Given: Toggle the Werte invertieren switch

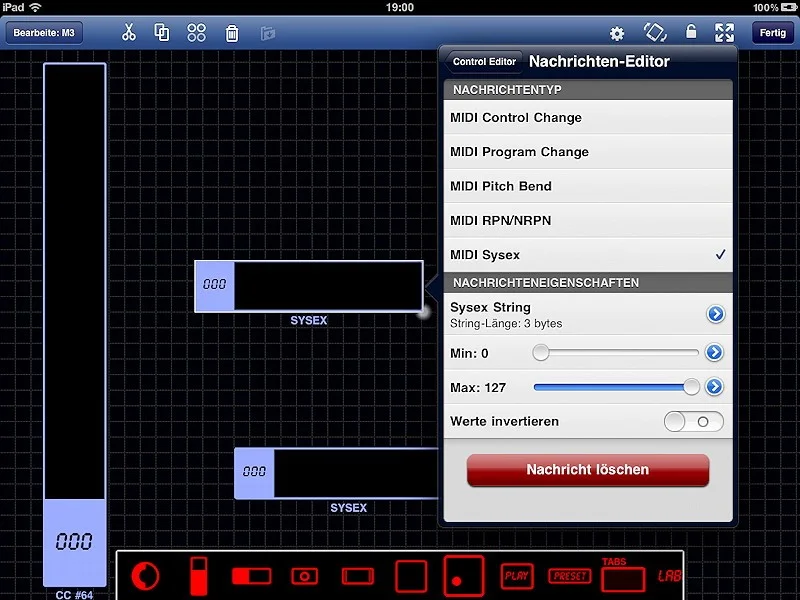Looking at the screenshot, I should 693,422.
